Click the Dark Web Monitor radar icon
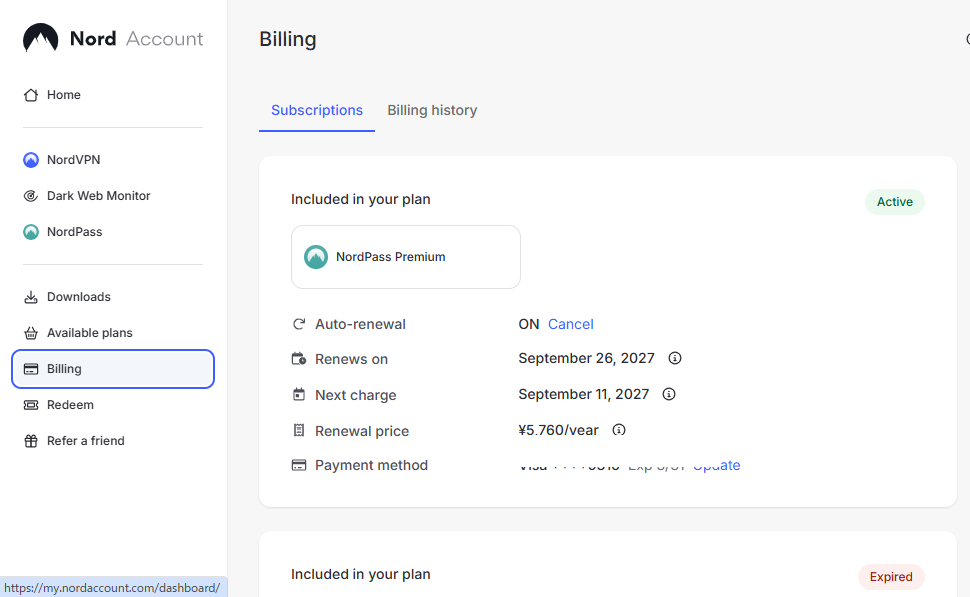 [x=31, y=195]
